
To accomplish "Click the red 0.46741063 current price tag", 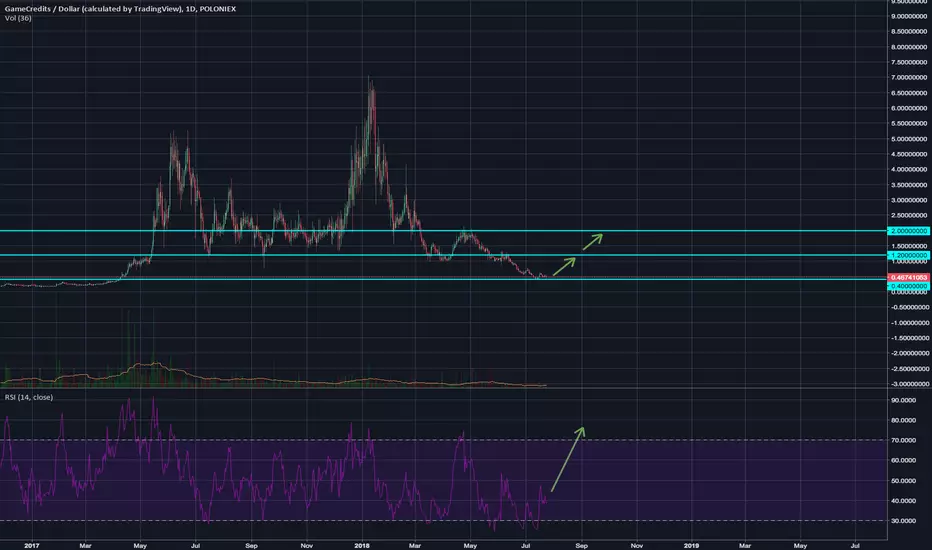I will tap(909, 278).
